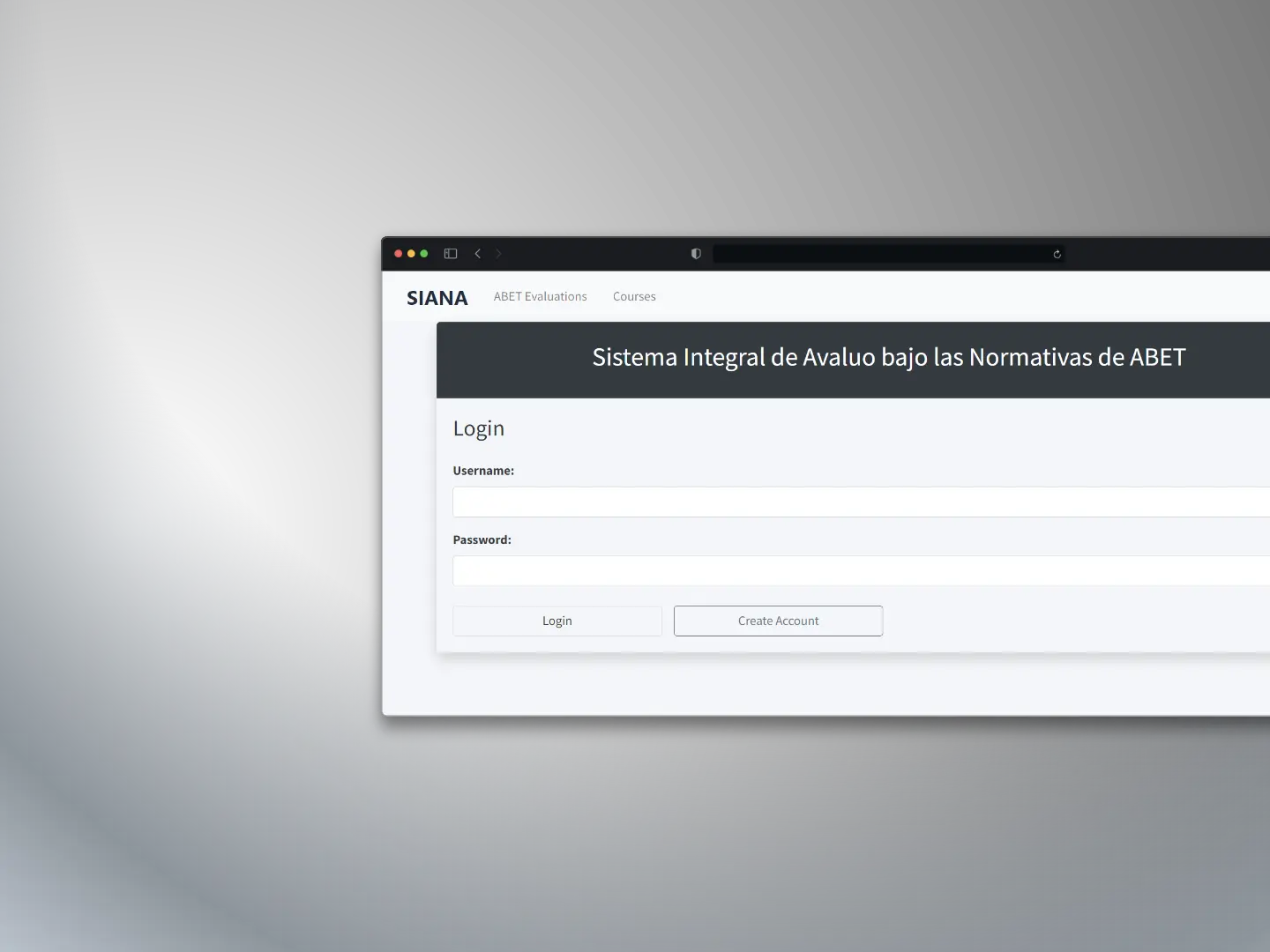Click the Password label text
Viewport: 1270px width, 952px height.
click(482, 539)
